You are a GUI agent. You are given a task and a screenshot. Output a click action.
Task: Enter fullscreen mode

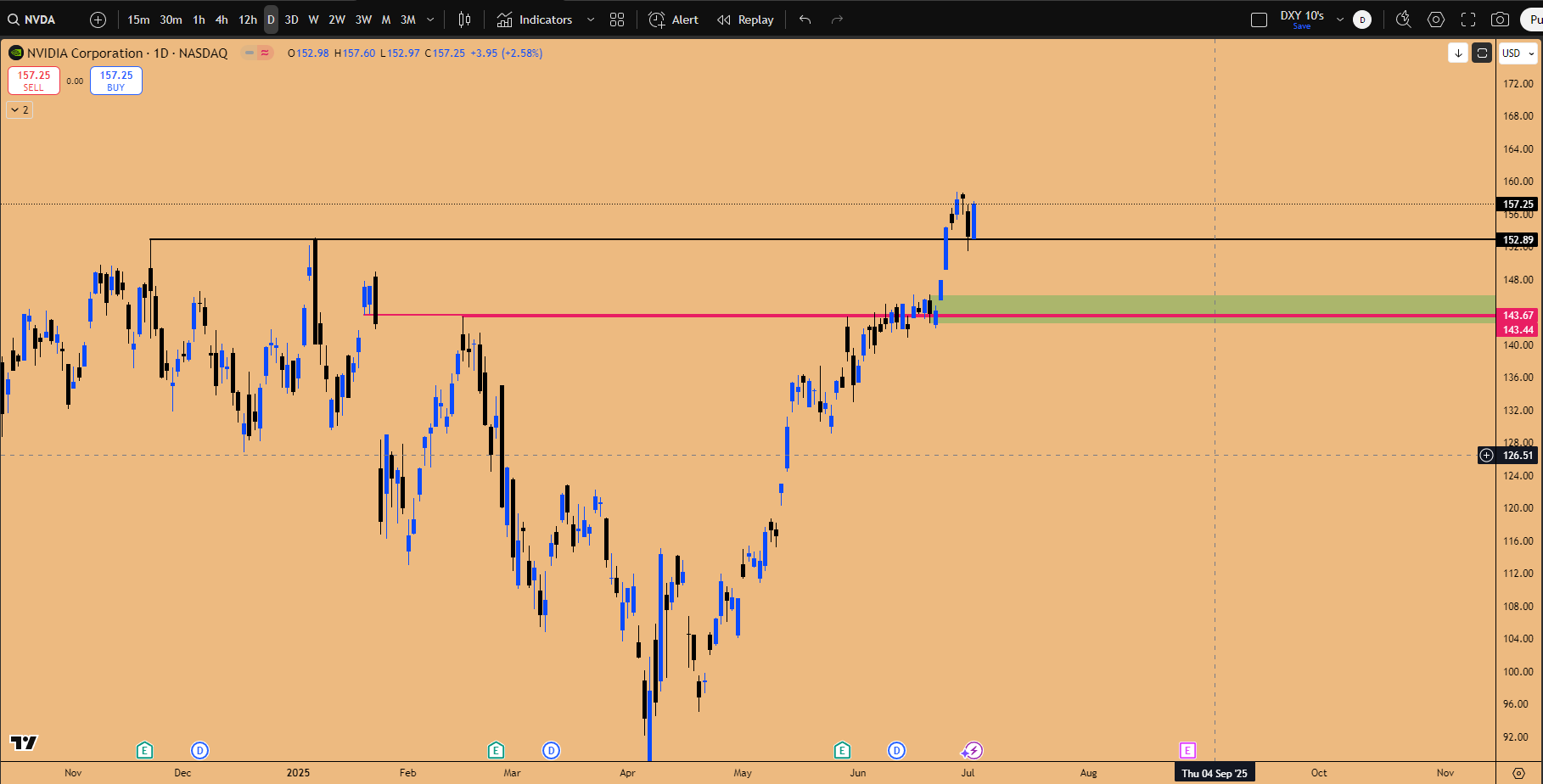point(1468,20)
